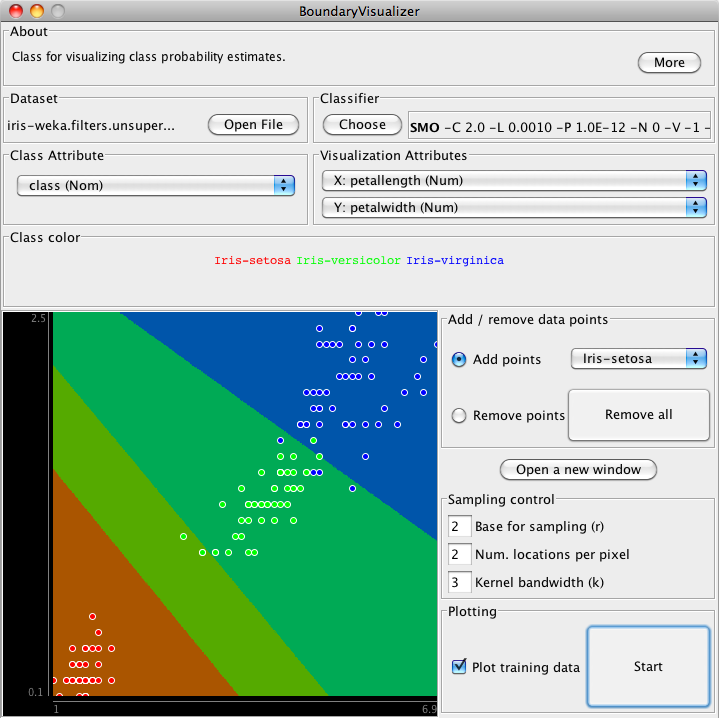Screen dimensions: 719x718
Task: Click the SMO classifier options field
Action: [x=560, y=127]
